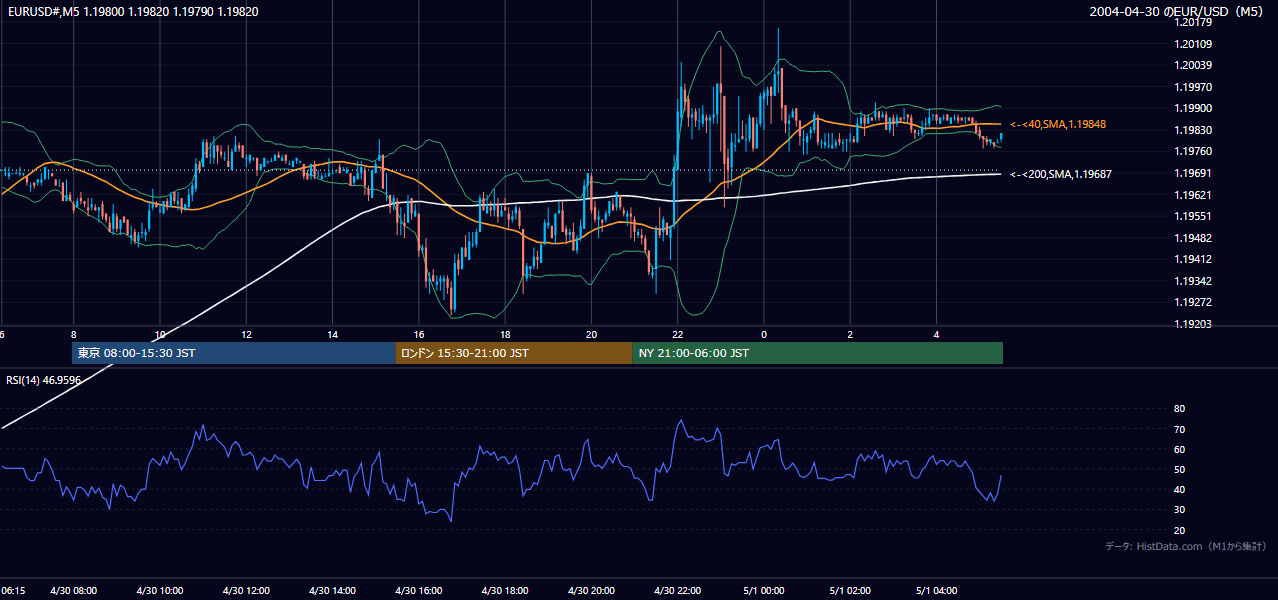This screenshot has height=600, width=1278.
Task: Click price axis label 1.19342
Action: pos(1194,281)
